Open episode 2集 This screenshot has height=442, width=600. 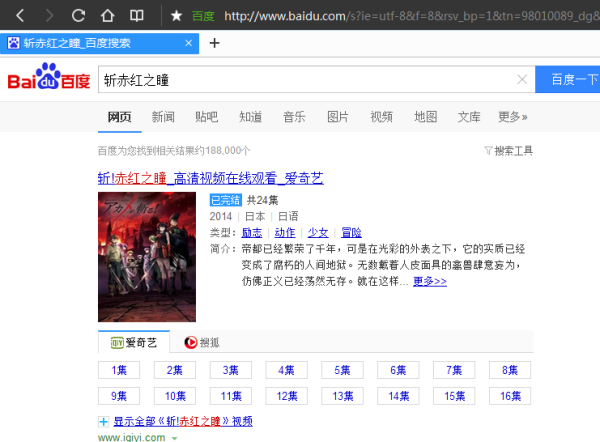point(175,370)
